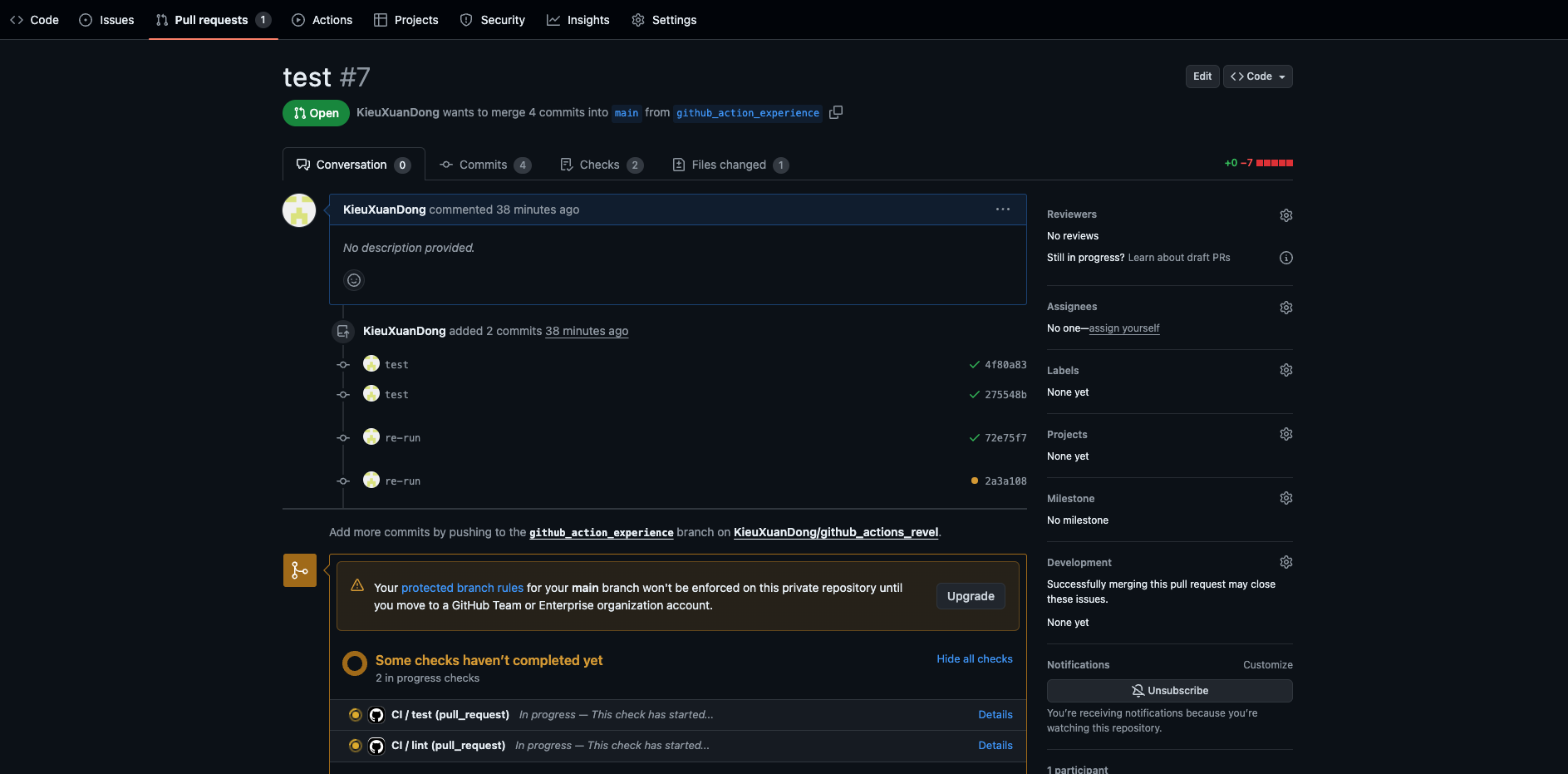Click the diffstat red bars indicator
The height and width of the screenshot is (774, 1568).
click(x=1275, y=163)
